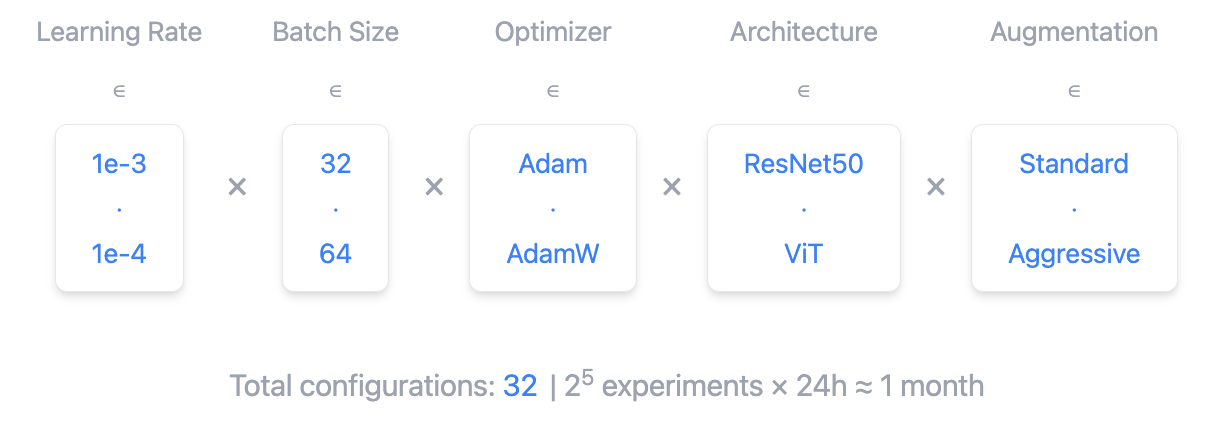Click the total configurations number 32

click(520, 386)
